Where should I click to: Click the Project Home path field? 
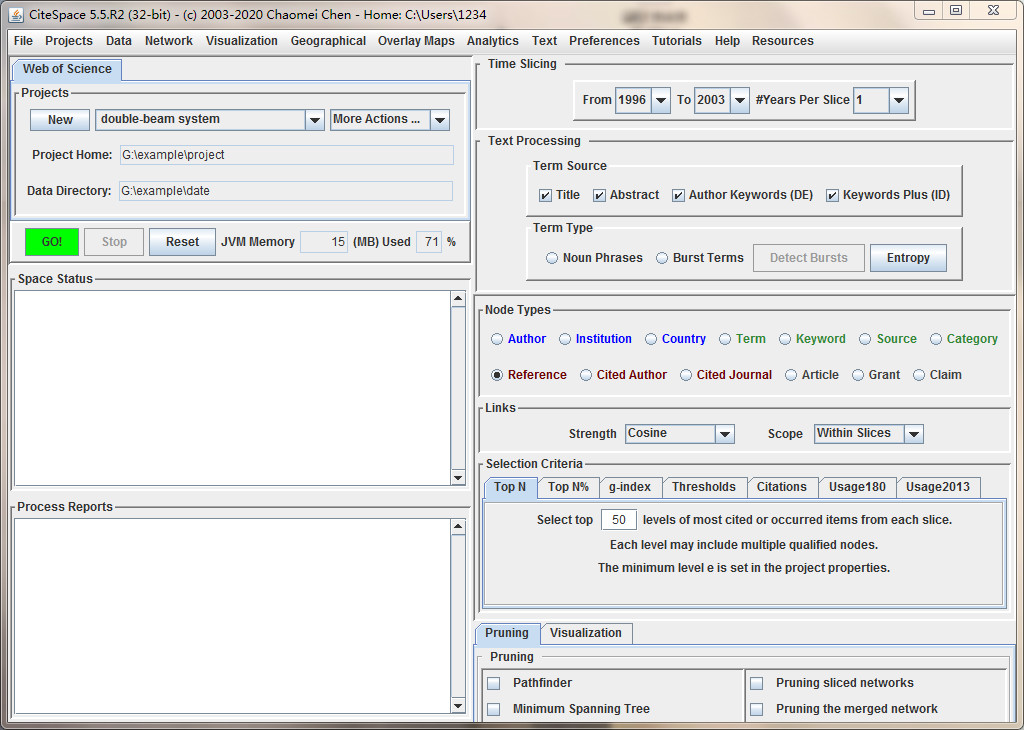coord(287,155)
